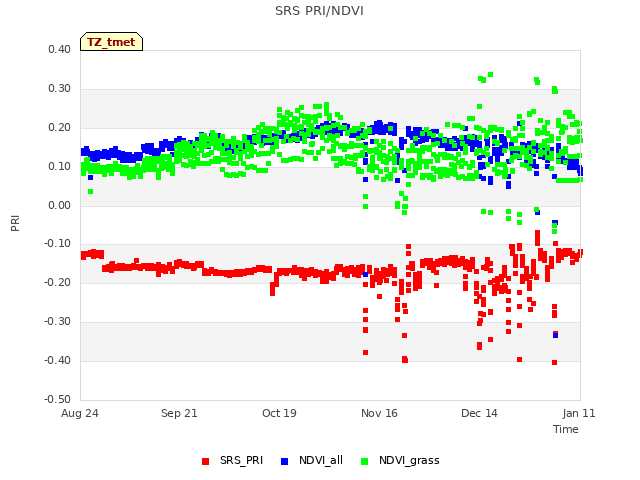
Task: Click the 0.20 y-axis tick label
Action: pyautogui.click(x=60, y=128)
